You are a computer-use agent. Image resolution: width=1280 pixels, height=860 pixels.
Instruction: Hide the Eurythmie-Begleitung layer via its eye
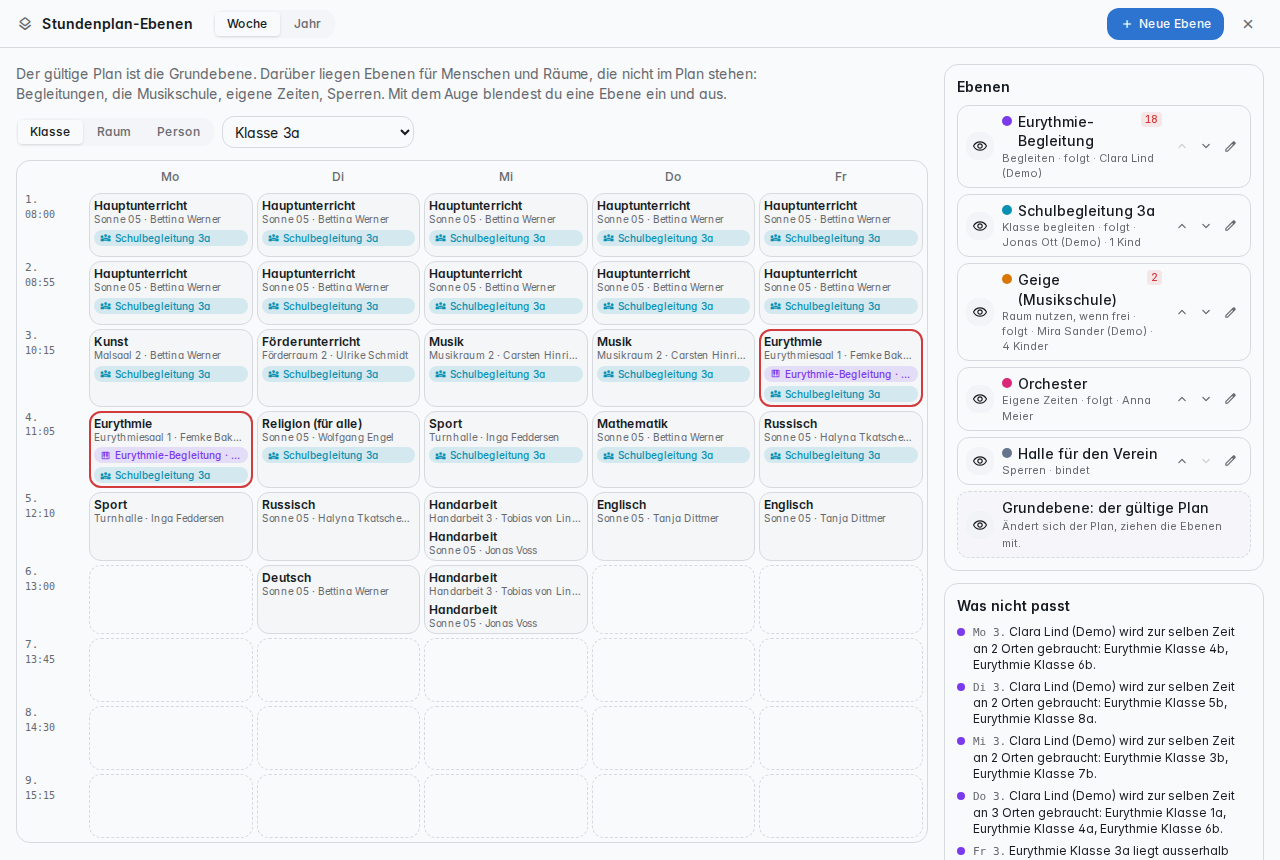[980, 146]
